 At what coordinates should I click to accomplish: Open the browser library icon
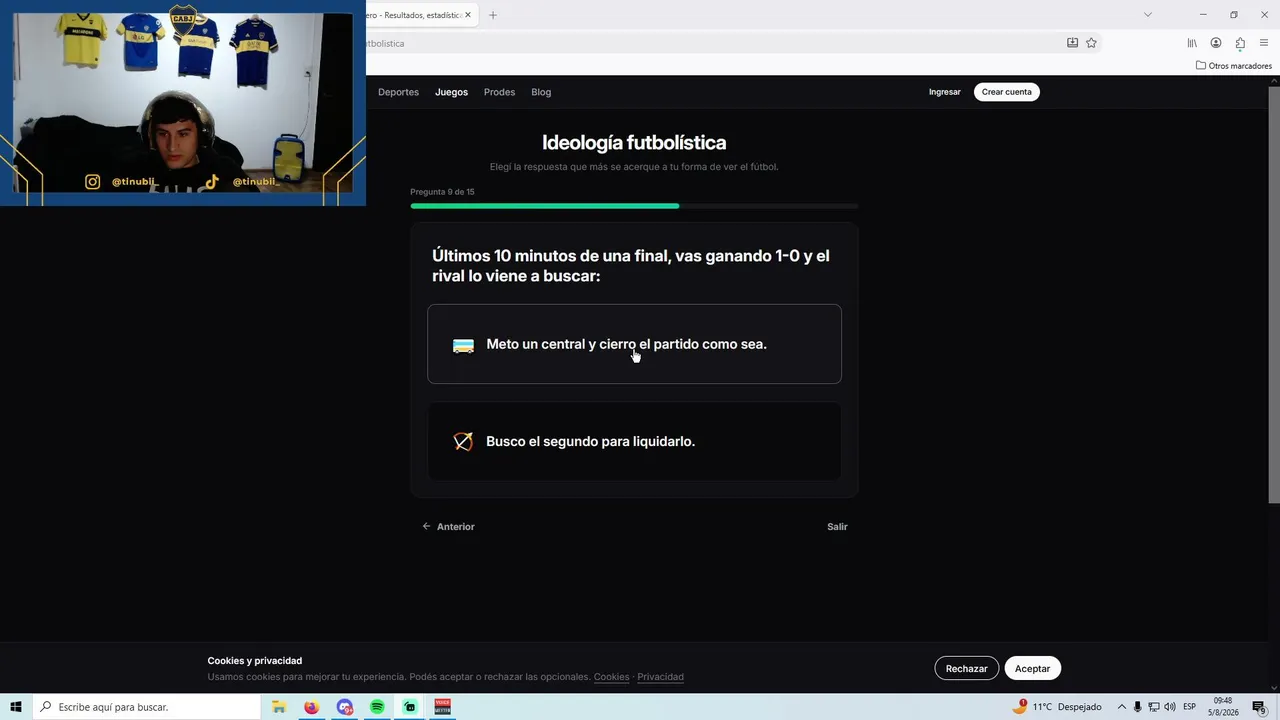click(x=1192, y=43)
